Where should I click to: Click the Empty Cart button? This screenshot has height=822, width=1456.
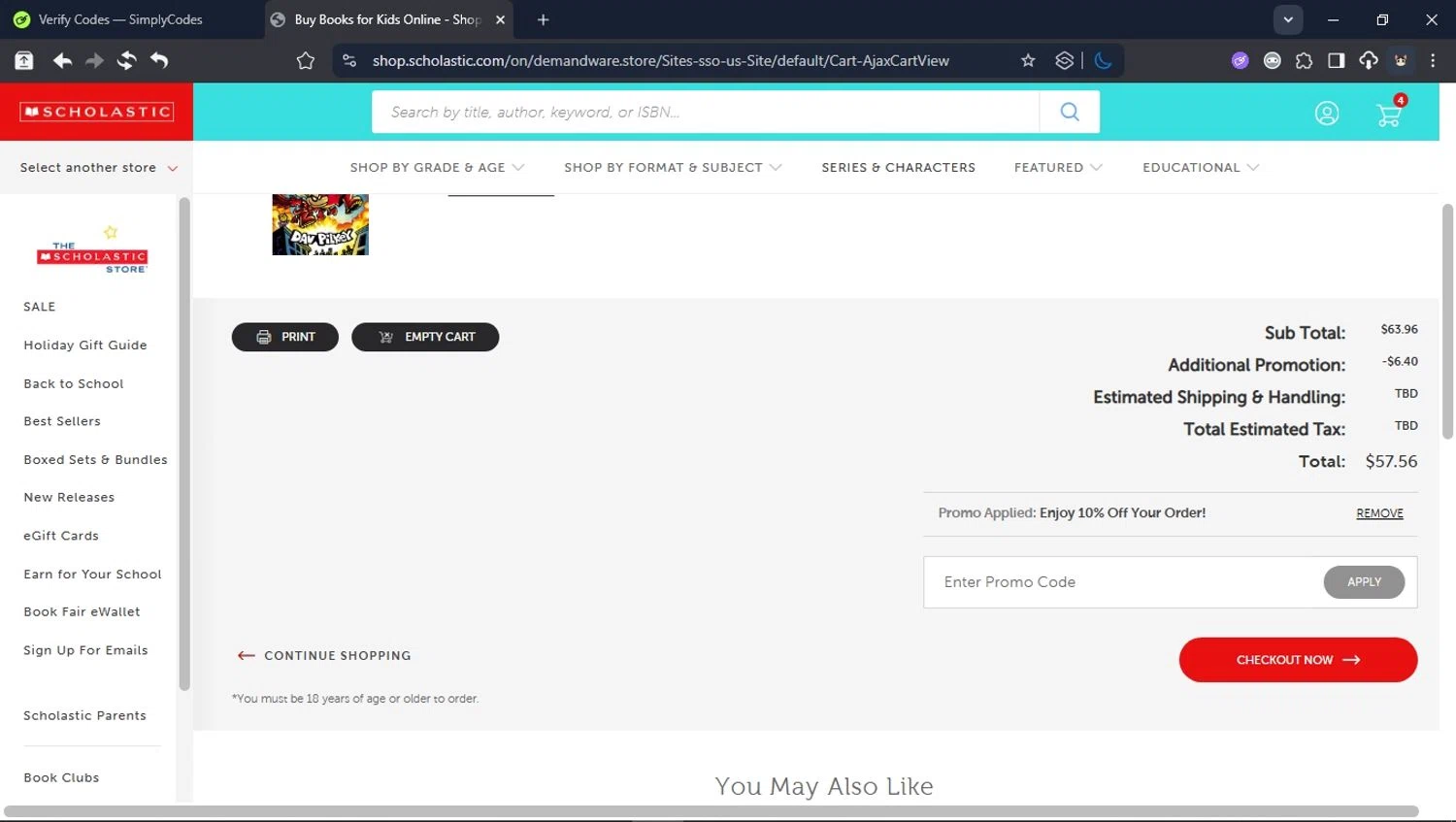point(425,337)
